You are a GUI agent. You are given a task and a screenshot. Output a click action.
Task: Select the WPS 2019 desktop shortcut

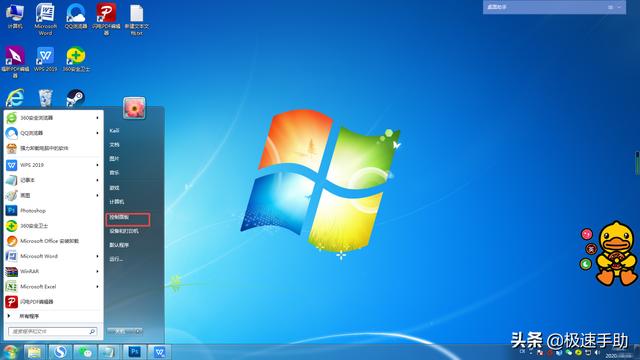pyautogui.click(x=45, y=60)
